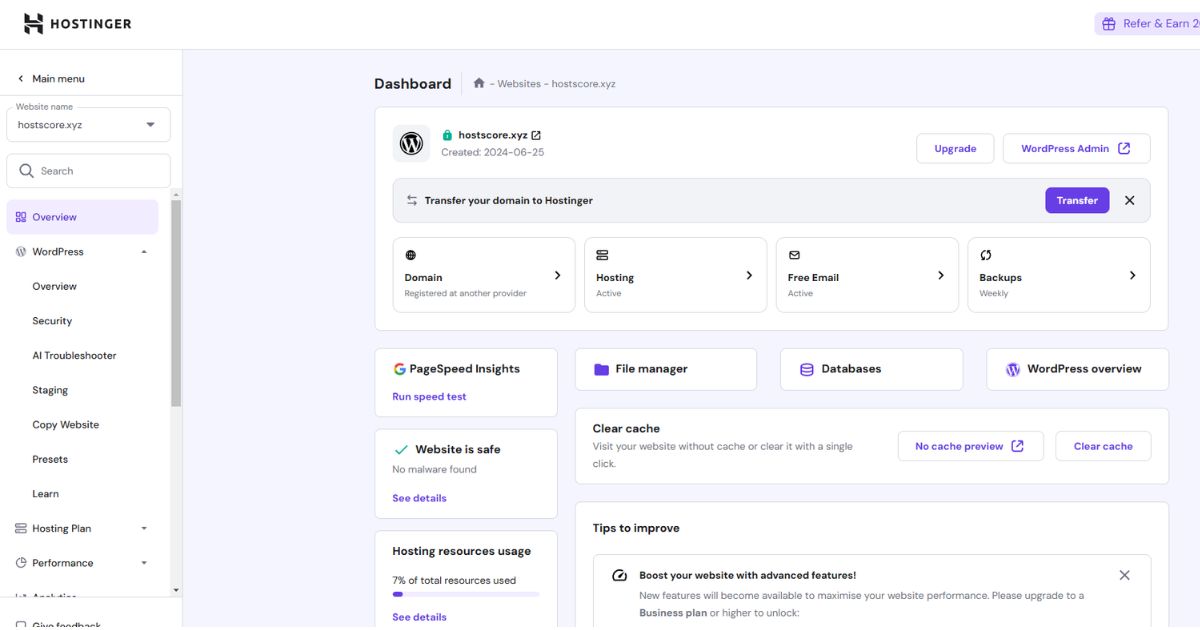Click the search magnifier icon
Image resolution: width=1200 pixels, height=630 pixels.
[x=27, y=171]
